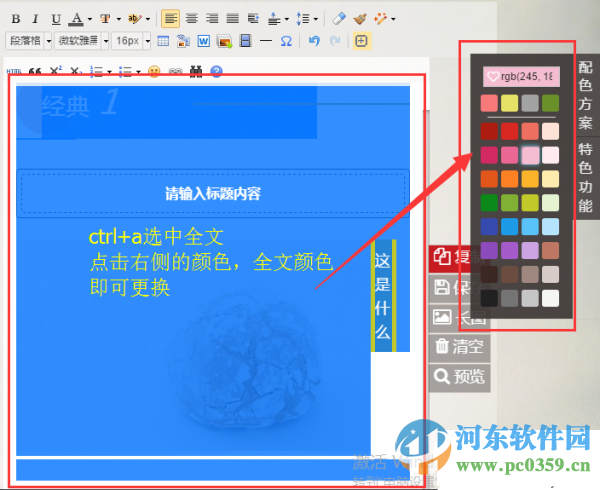Insert a horizontal line

pyautogui.click(x=266, y=41)
